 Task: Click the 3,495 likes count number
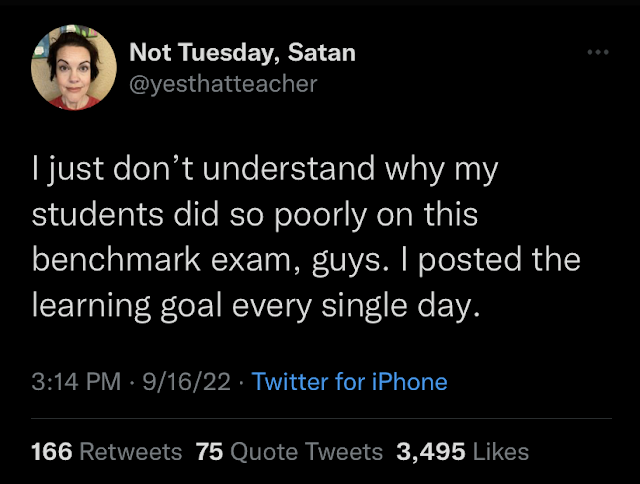[431, 452]
